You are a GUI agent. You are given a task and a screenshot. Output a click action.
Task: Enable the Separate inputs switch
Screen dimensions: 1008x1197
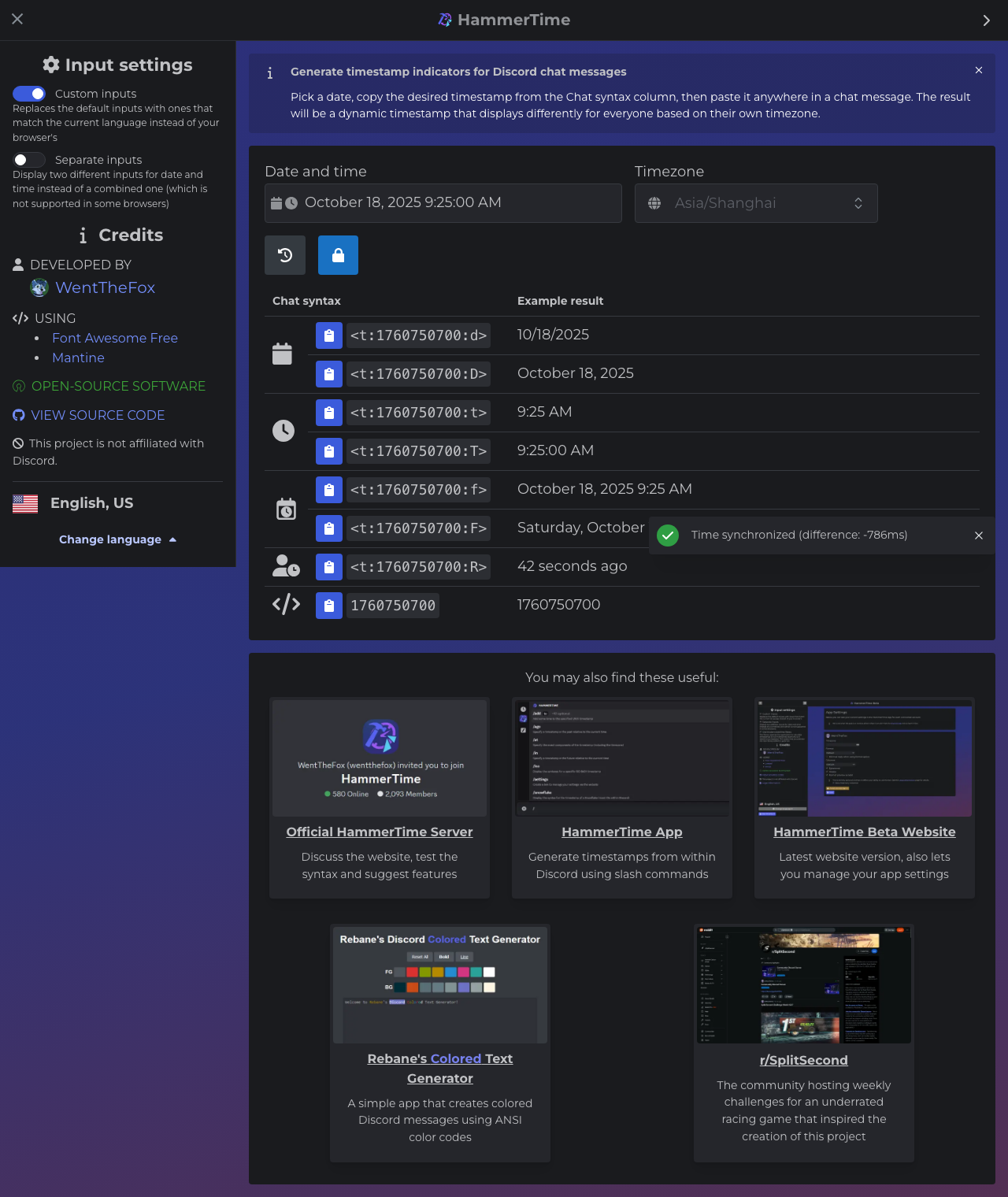pos(29,160)
